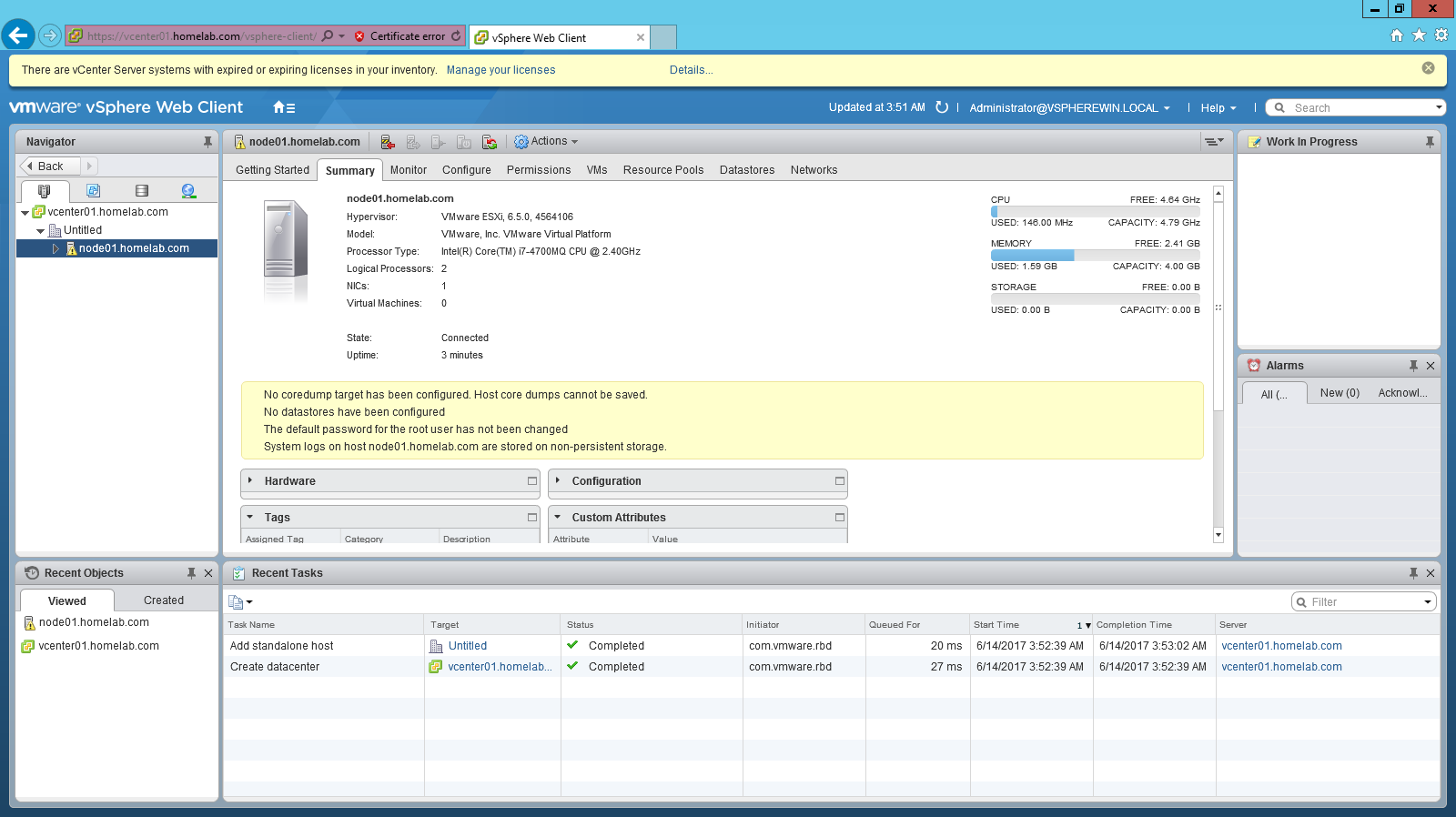
Task: Switch to VMs and Templates inventory view
Action: pos(93,191)
